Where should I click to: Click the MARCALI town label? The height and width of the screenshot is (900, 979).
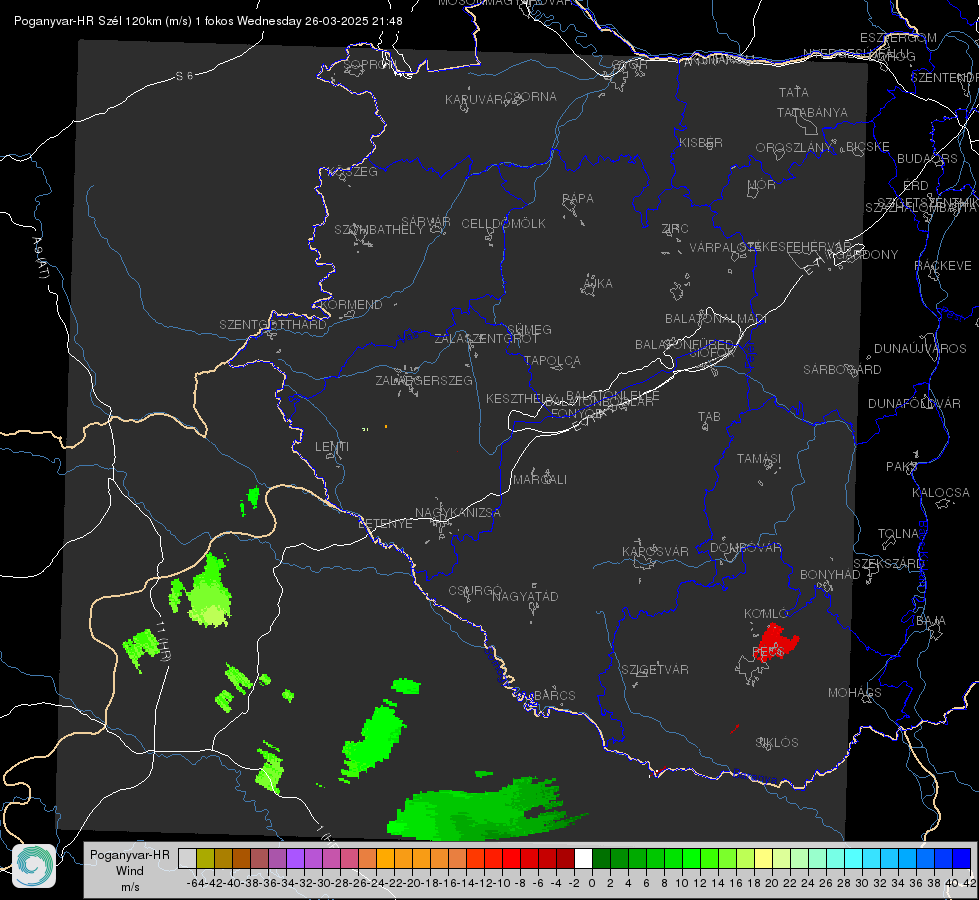[540, 480]
